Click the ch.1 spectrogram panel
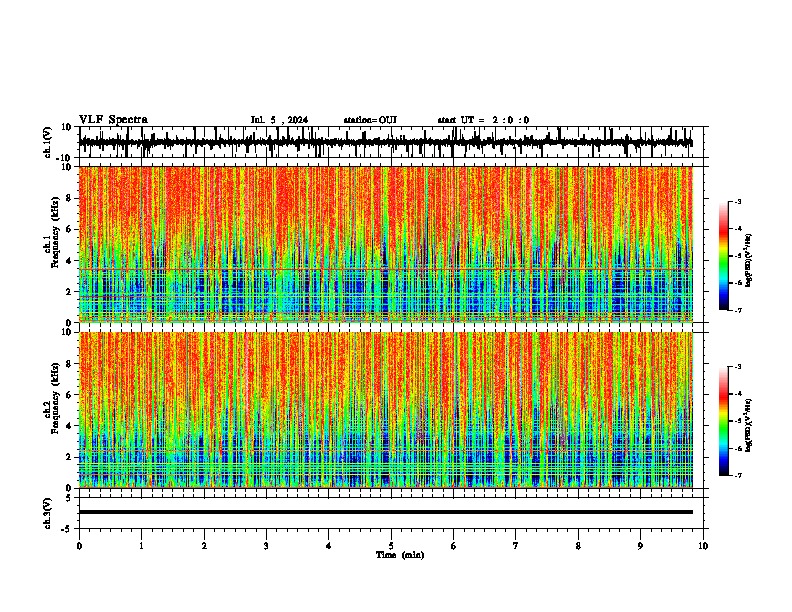 pyautogui.click(x=386, y=244)
